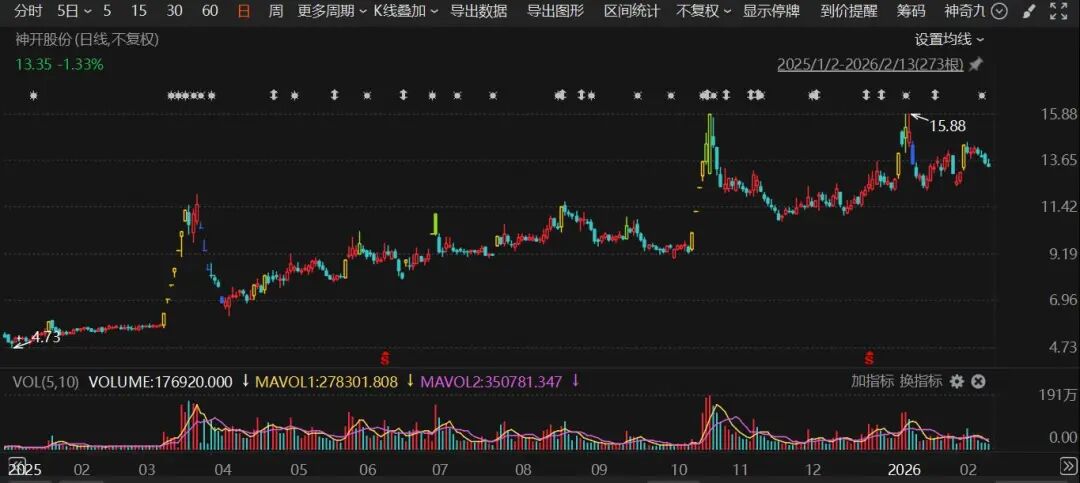
Task: Close the VOL indicator panel
Action: (x=979, y=381)
